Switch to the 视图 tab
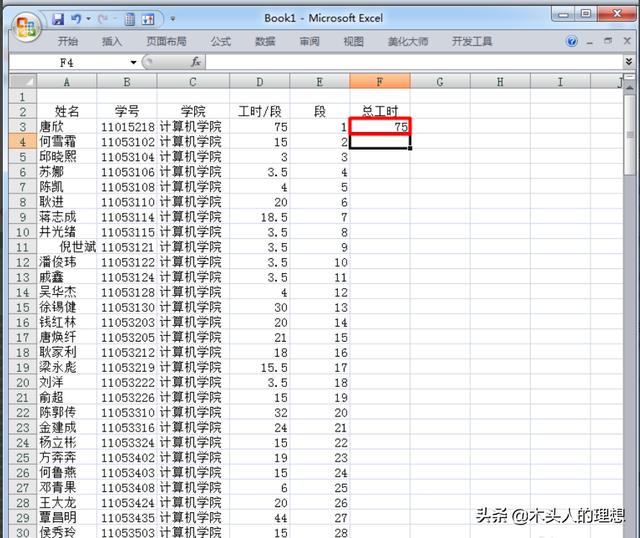Image resolution: width=640 pixels, height=538 pixels. [353, 41]
